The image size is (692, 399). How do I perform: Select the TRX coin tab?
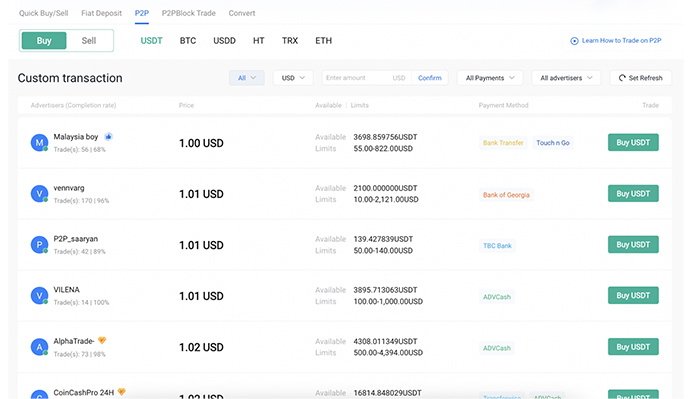coord(290,41)
